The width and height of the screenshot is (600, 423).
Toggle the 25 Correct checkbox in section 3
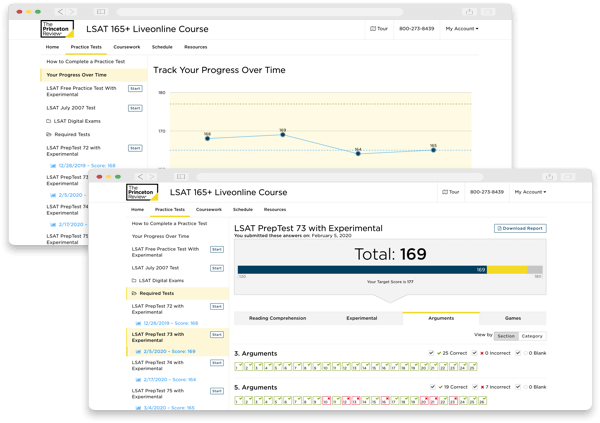tap(430, 353)
